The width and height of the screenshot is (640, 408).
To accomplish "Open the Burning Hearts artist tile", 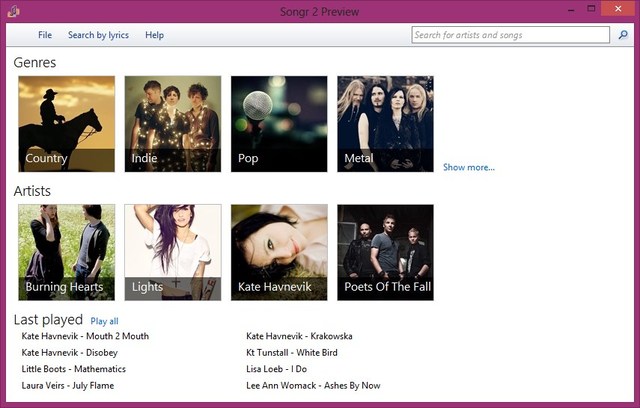I will 66,253.
